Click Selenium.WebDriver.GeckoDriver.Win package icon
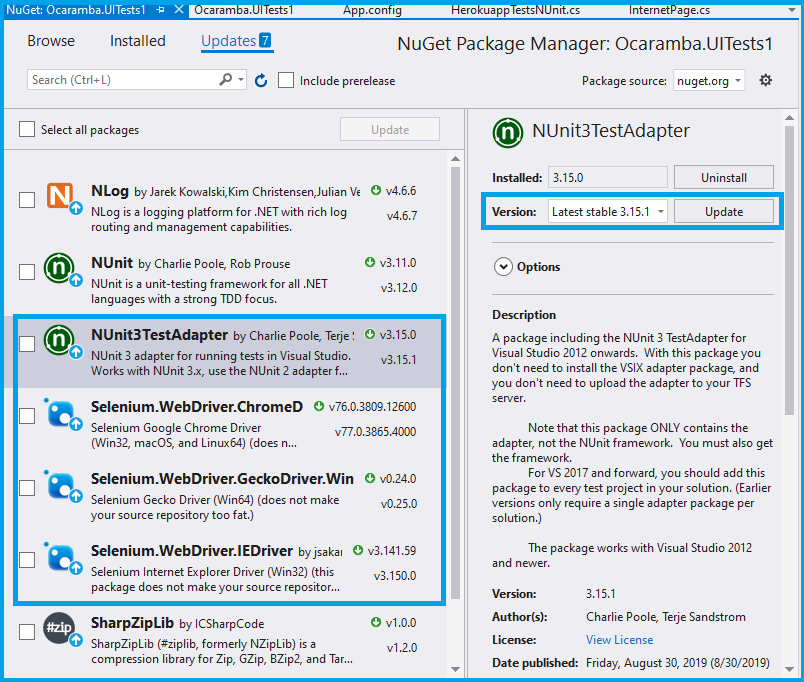This screenshot has height=682, width=804. click(61, 485)
